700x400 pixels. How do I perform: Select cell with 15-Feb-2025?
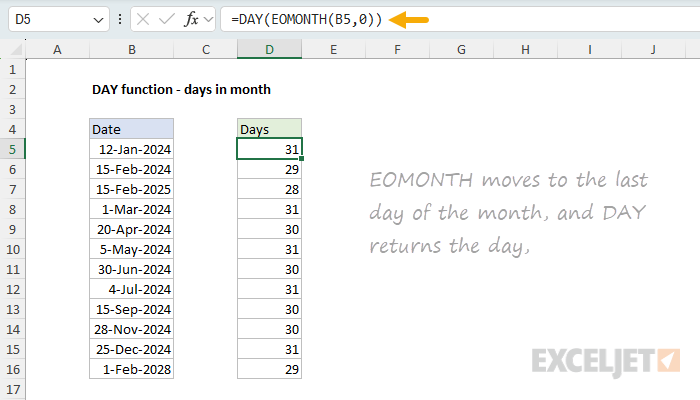tap(132, 189)
